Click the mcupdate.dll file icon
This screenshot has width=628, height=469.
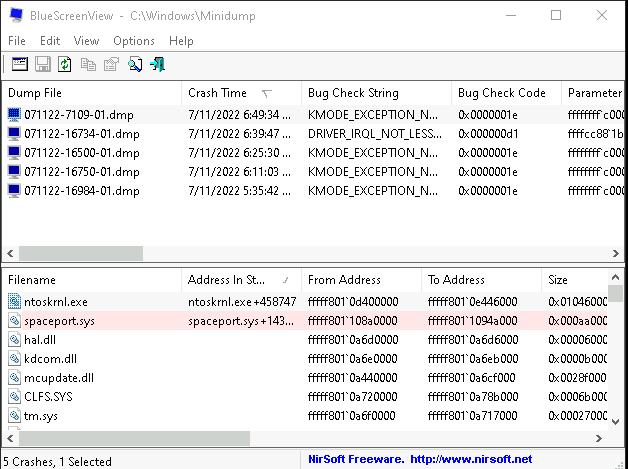14,377
